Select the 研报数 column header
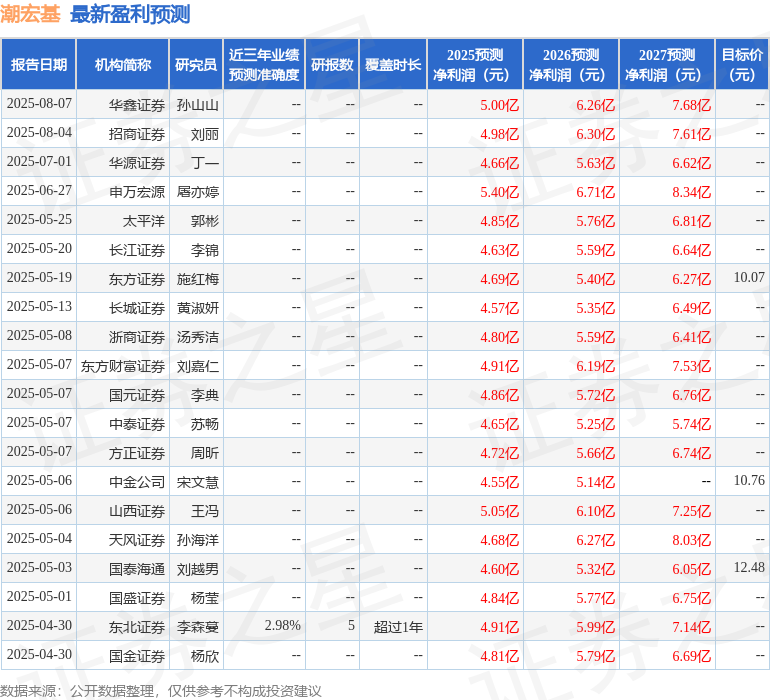The height and width of the screenshot is (700, 770). point(332,64)
